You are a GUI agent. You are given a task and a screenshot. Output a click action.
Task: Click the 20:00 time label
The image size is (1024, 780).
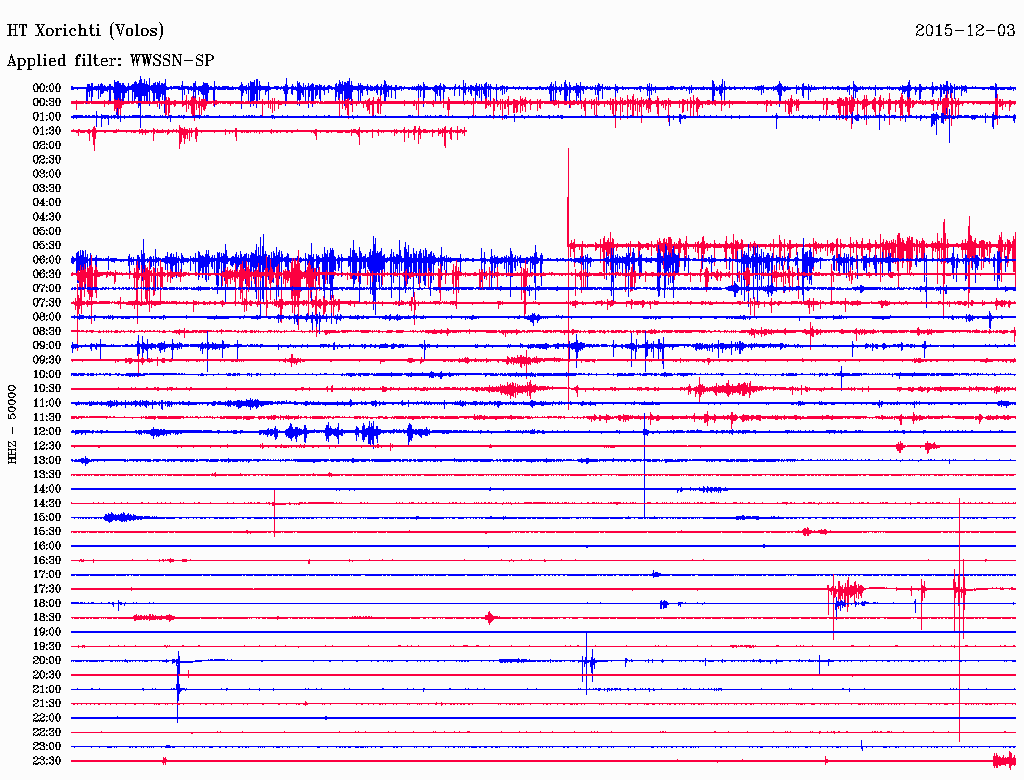[47, 661]
